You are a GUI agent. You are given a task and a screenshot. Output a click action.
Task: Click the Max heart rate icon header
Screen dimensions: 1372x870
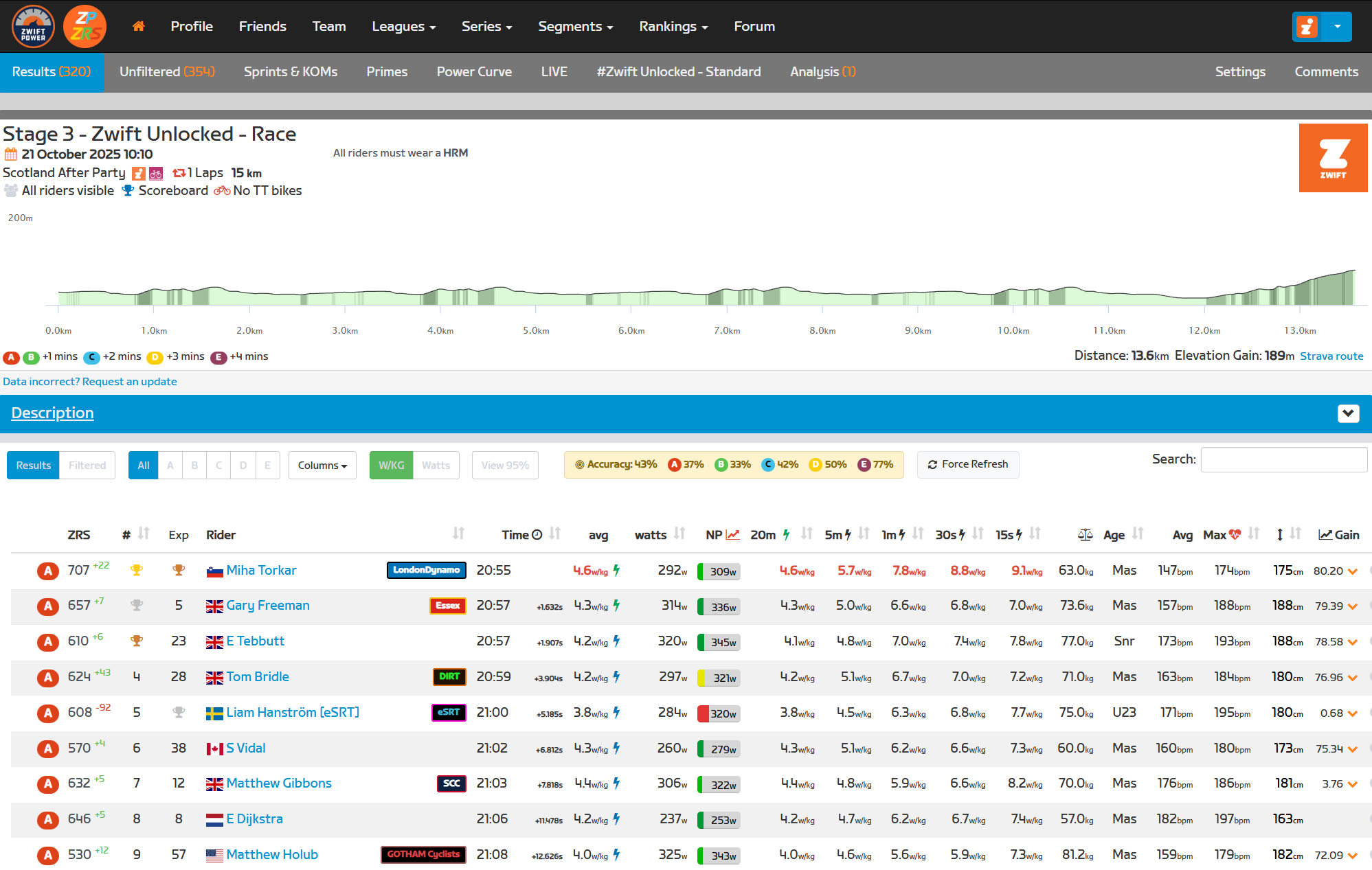tap(1235, 534)
